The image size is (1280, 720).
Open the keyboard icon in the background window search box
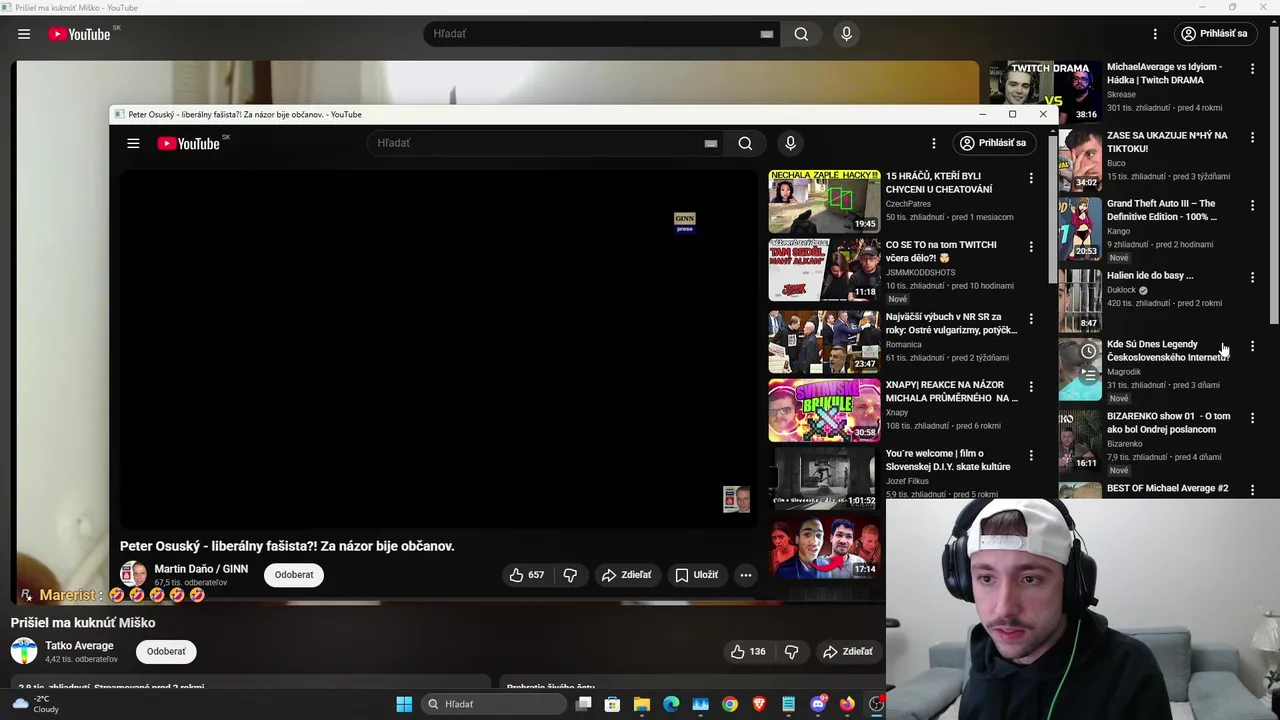pyautogui.click(x=766, y=34)
